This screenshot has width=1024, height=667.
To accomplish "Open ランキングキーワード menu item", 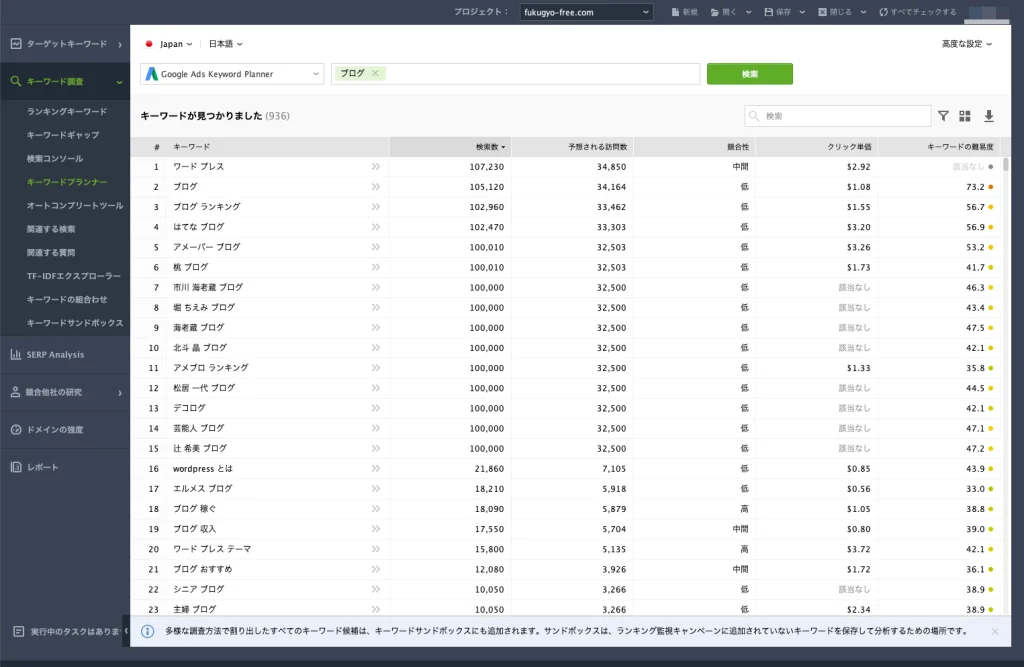I will pos(67,112).
